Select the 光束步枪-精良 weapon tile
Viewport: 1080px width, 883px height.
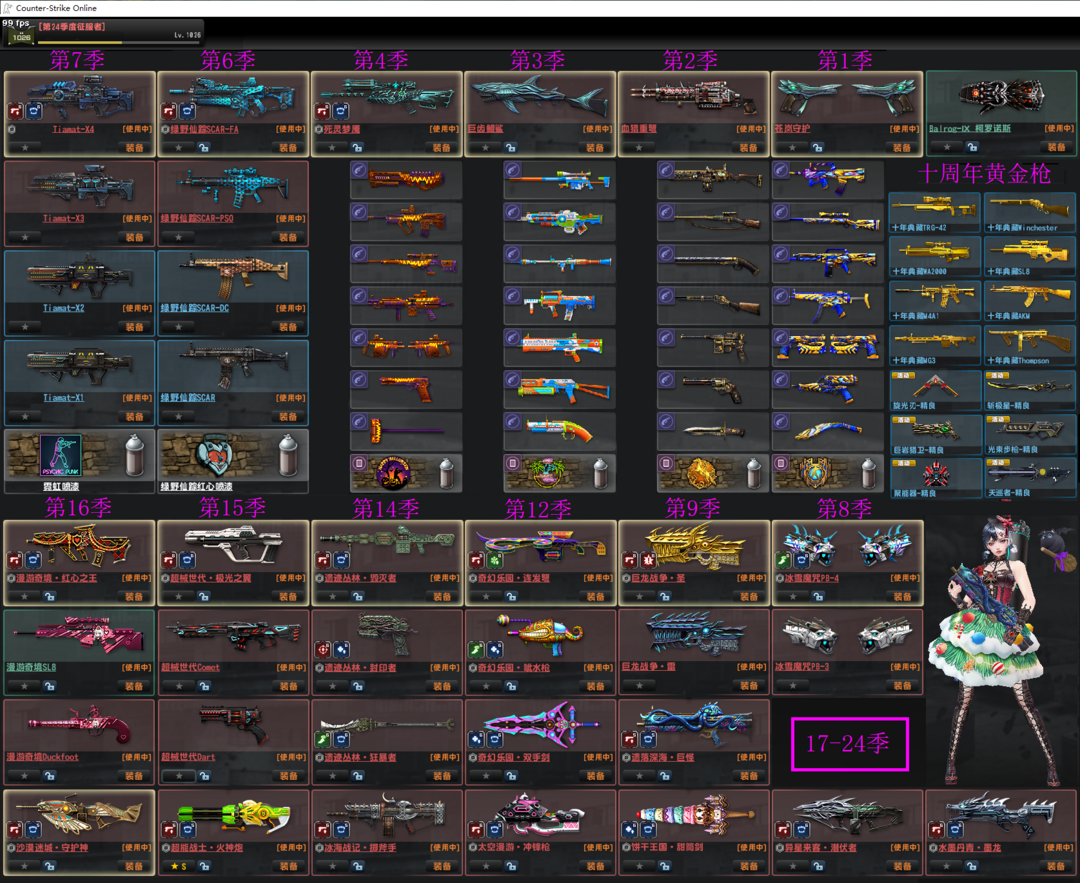pos(1030,435)
